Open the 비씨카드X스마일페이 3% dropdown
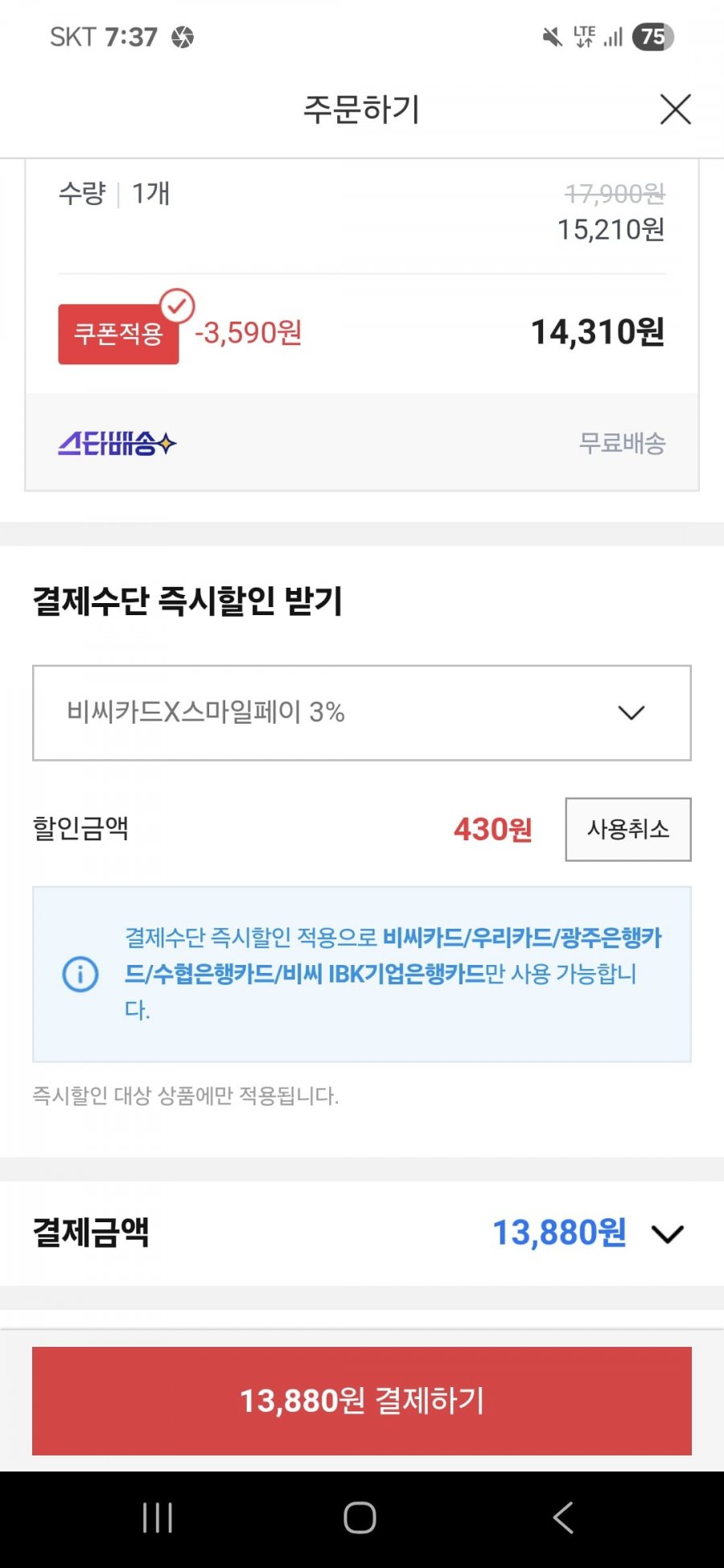The image size is (724, 1568). [362, 712]
